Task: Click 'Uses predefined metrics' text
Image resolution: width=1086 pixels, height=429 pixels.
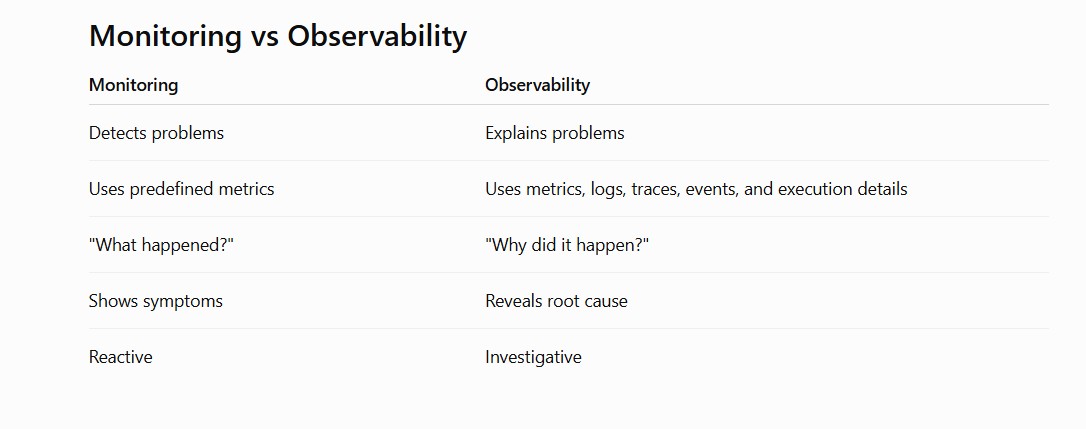Action: 181,189
